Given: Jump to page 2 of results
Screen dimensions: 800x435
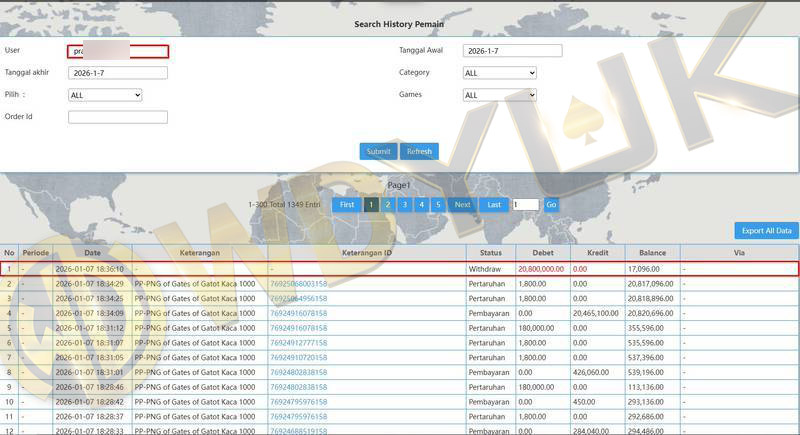Looking at the screenshot, I should tap(388, 204).
